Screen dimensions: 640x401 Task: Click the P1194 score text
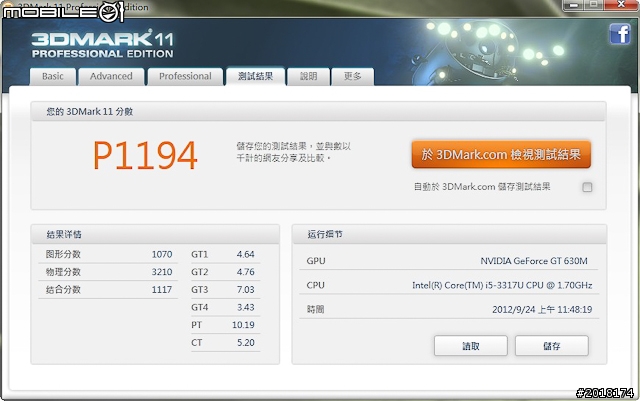pyautogui.click(x=145, y=155)
